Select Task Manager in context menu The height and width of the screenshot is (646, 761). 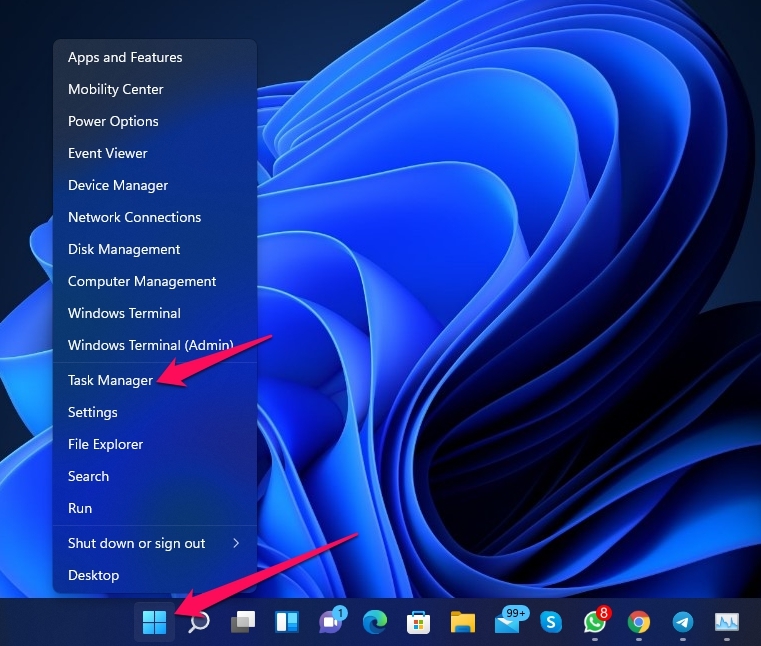click(154, 381)
